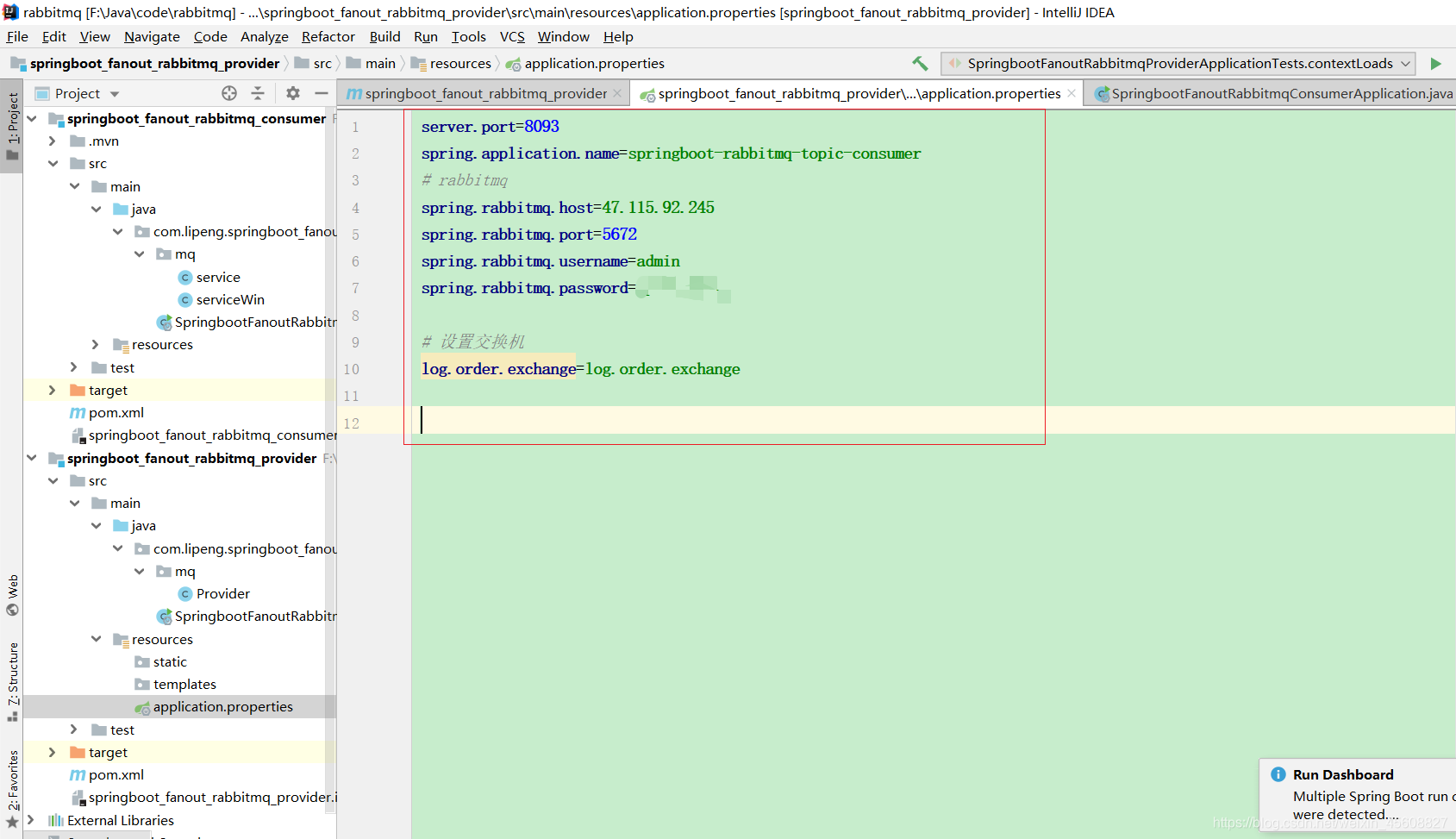The width and height of the screenshot is (1456, 839).
Task: Select the serviceWin class file
Action: tap(230, 299)
